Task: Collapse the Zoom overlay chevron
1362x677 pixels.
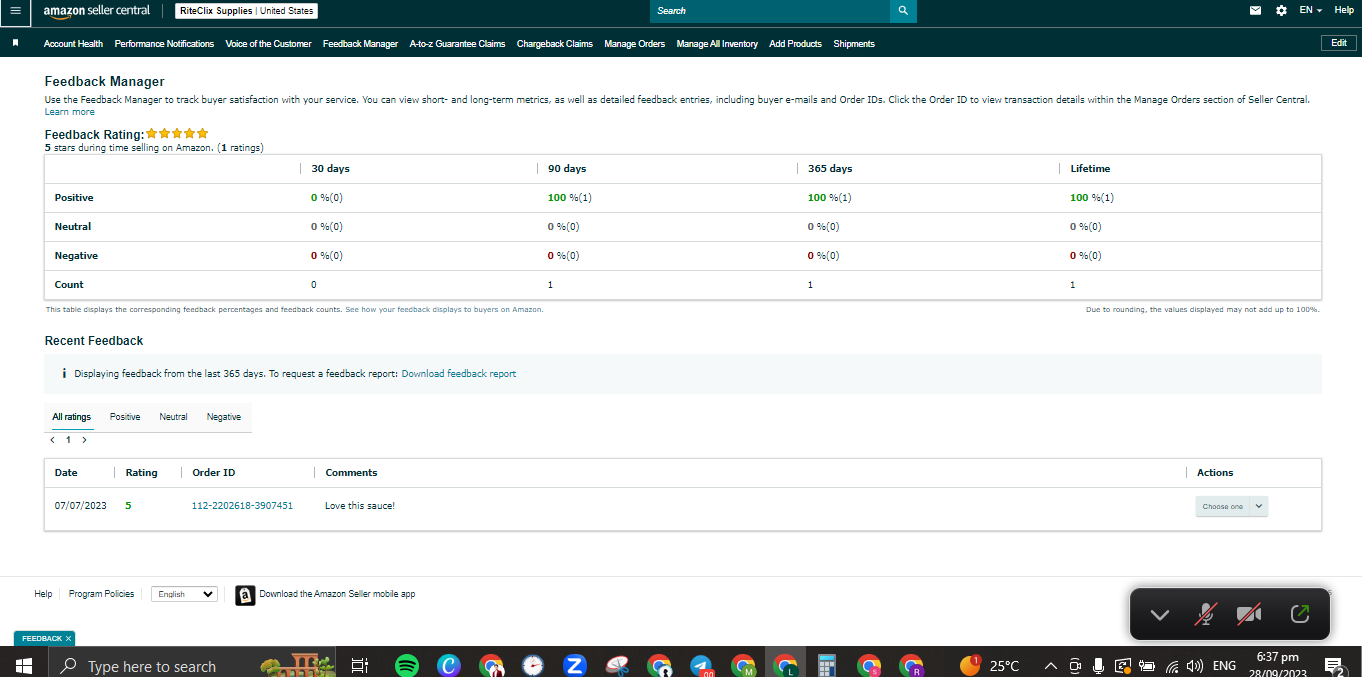Action: tap(1160, 614)
